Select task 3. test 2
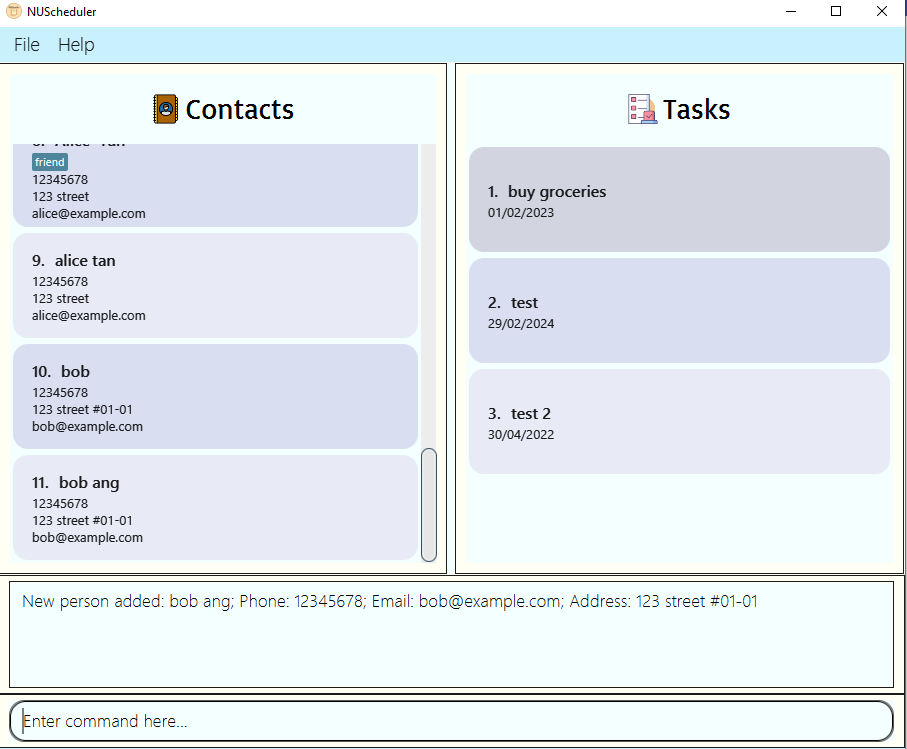 679,422
